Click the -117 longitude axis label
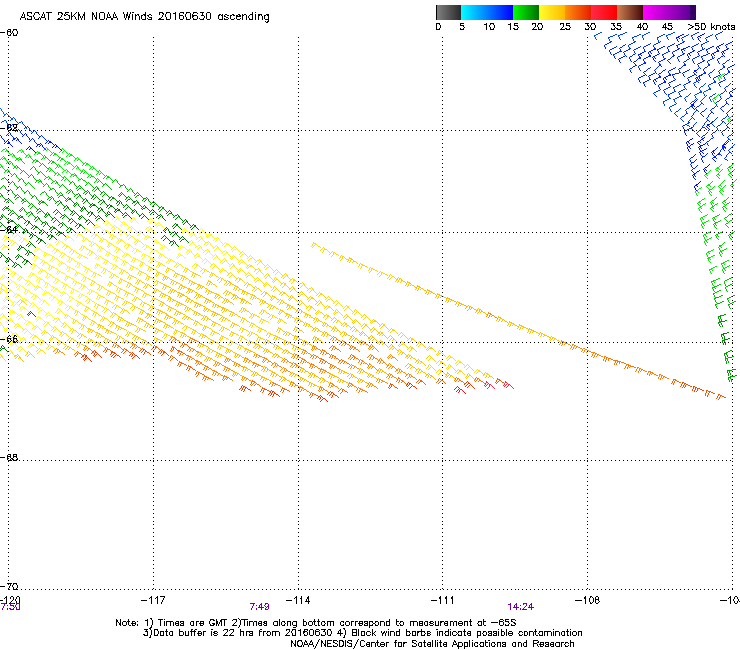The height and width of the screenshot is (650, 740). (153, 600)
